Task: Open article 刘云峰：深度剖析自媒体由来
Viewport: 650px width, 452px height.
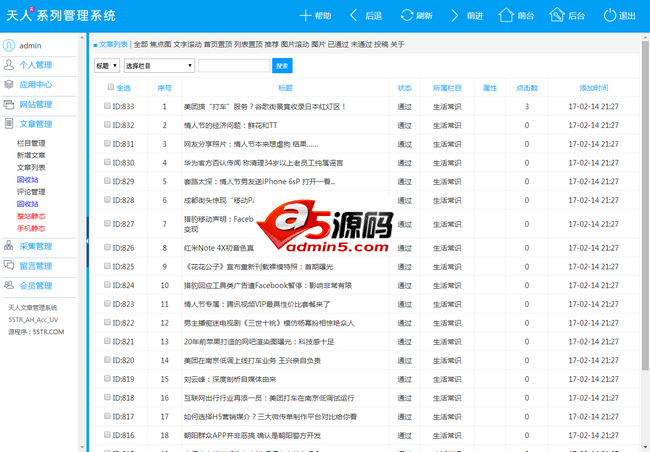Action: [x=230, y=379]
